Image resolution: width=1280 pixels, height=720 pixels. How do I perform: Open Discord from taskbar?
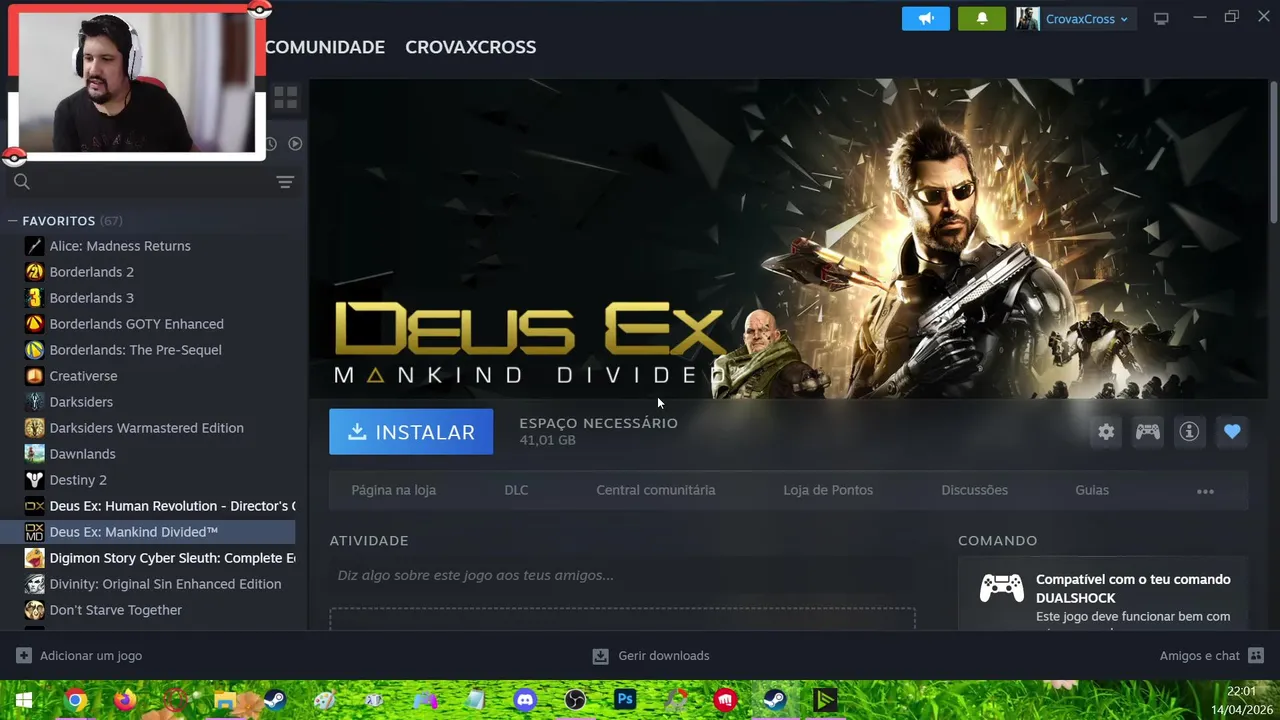point(525,700)
